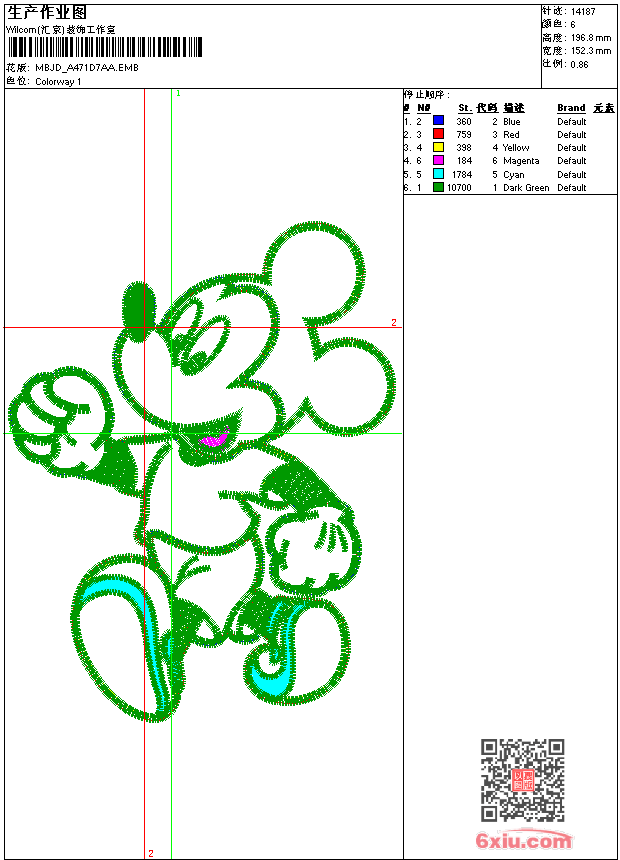Select the Dark Green color swatch
The height and width of the screenshot is (860, 620).
[x=438, y=187]
